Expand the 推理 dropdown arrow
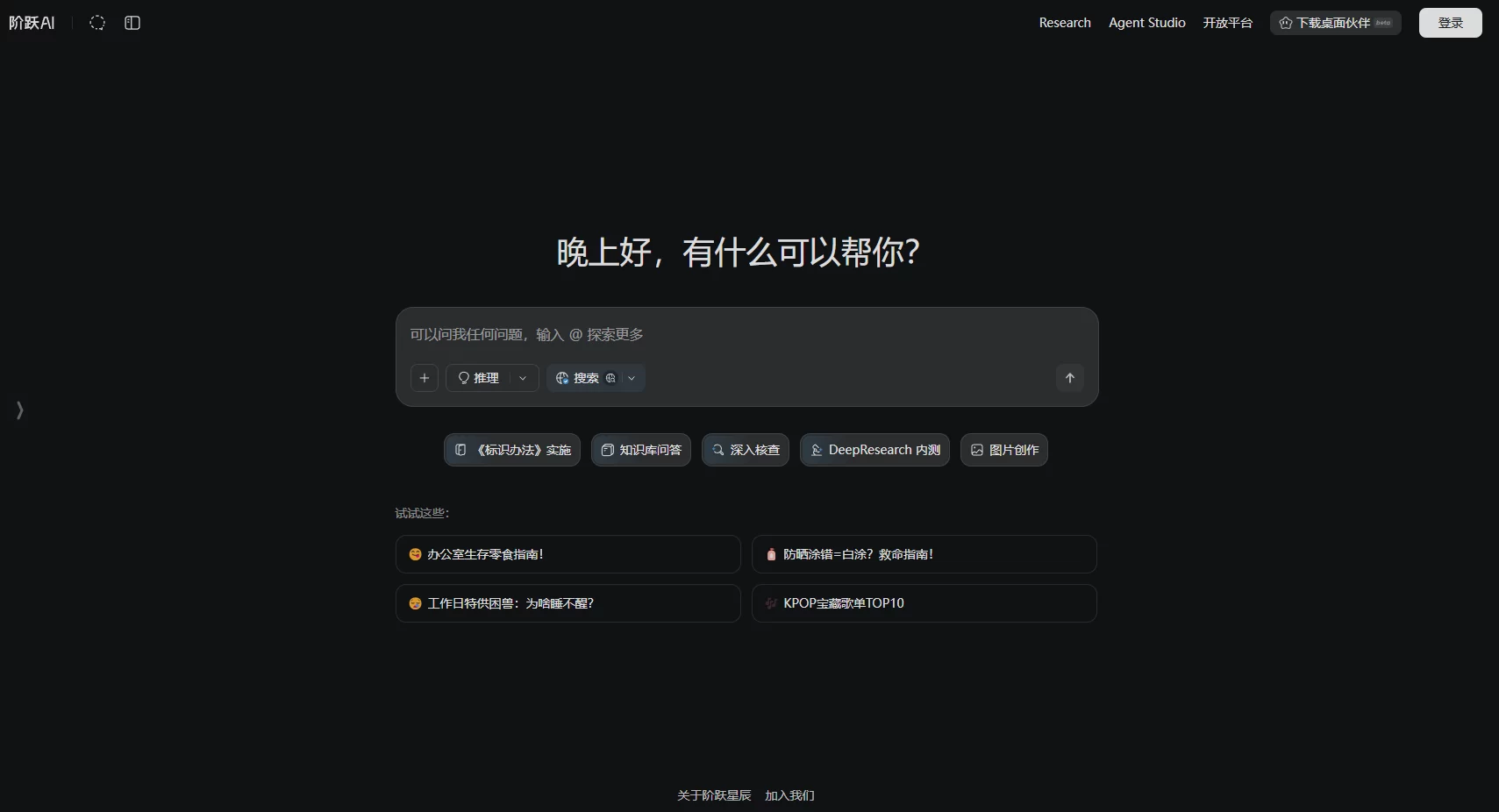This screenshot has width=1499, height=812. (523, 378)
